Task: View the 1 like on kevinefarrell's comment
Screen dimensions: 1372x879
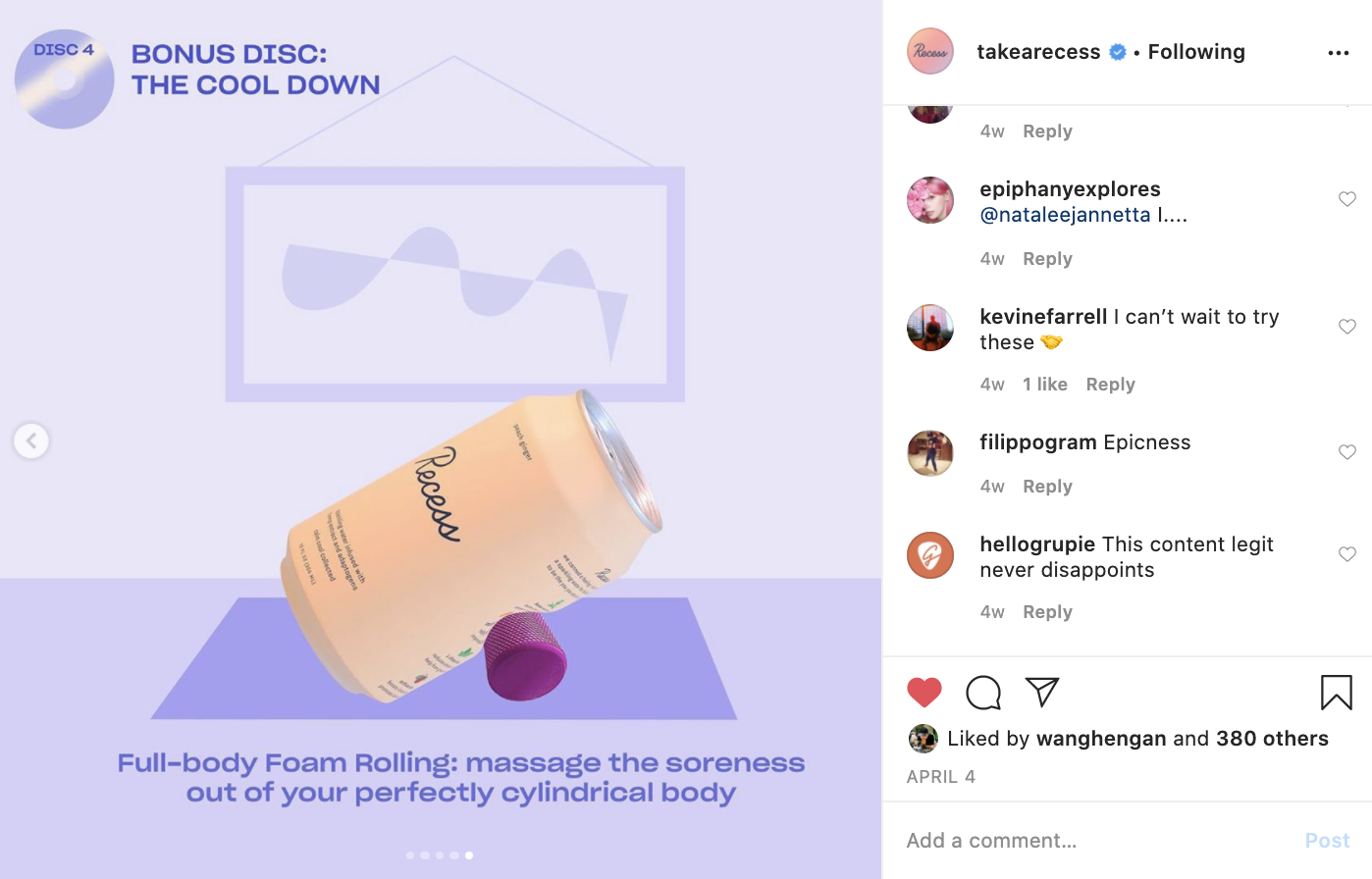Action: 1045,385
